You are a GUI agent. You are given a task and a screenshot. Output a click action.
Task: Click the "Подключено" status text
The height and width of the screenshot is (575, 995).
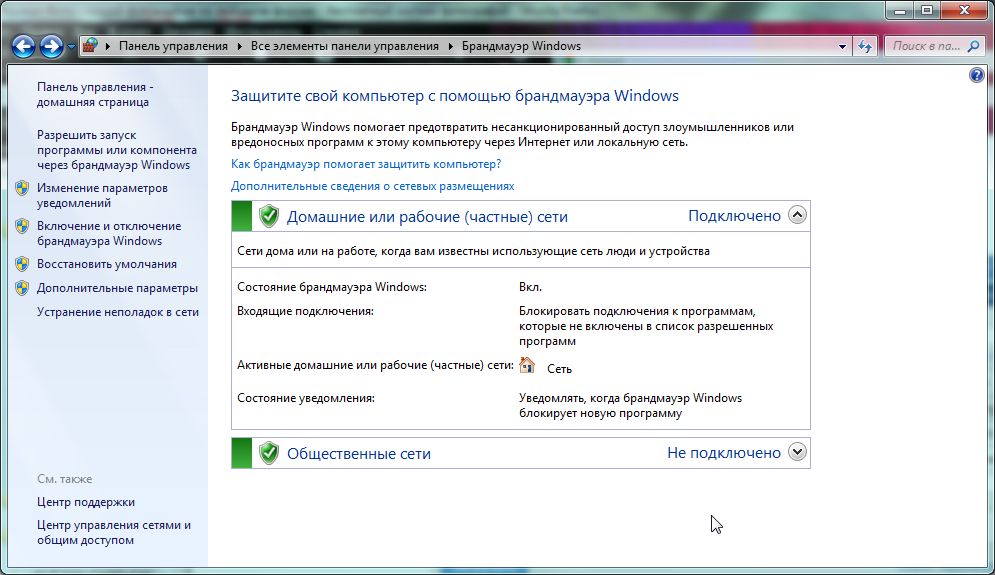click(x=734, y=216)
